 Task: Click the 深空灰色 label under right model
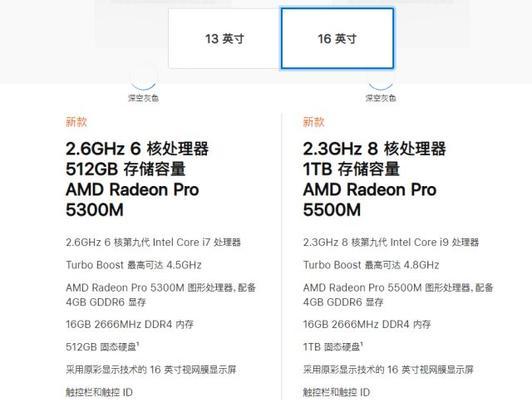click(x=381, y=98)
